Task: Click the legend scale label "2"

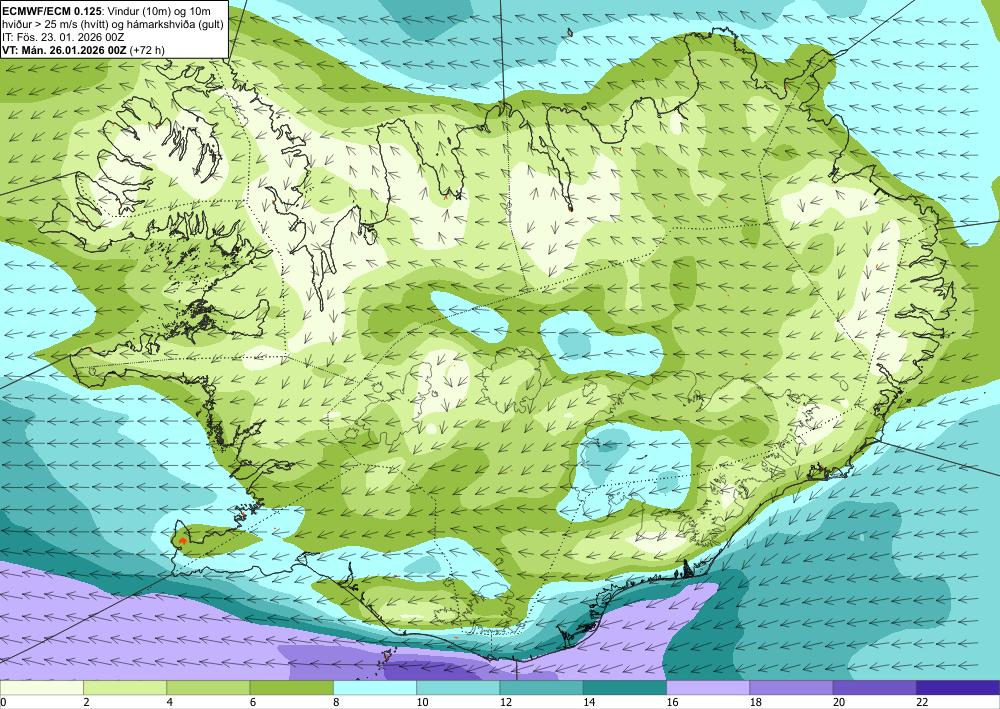Action: [x=86, y=702]
